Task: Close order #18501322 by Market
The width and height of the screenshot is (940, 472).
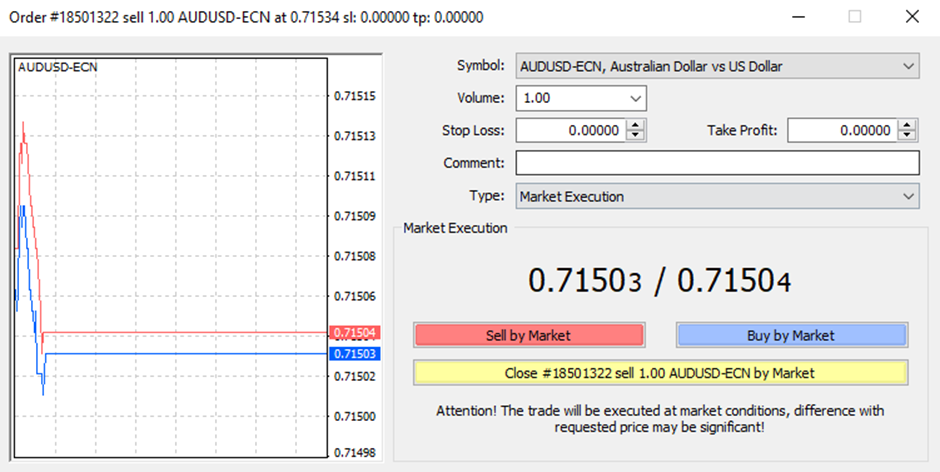Action: pyautogui.click(x=660, y=373)
